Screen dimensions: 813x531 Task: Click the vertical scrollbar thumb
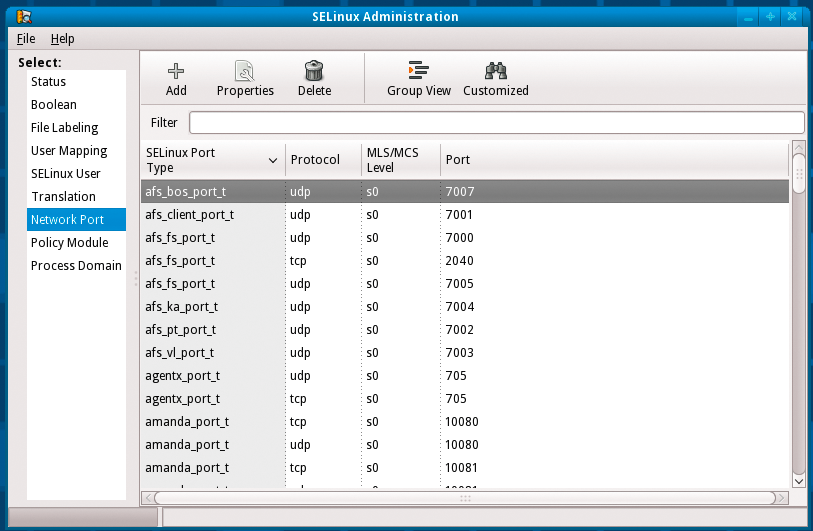[x=799, y=174]
